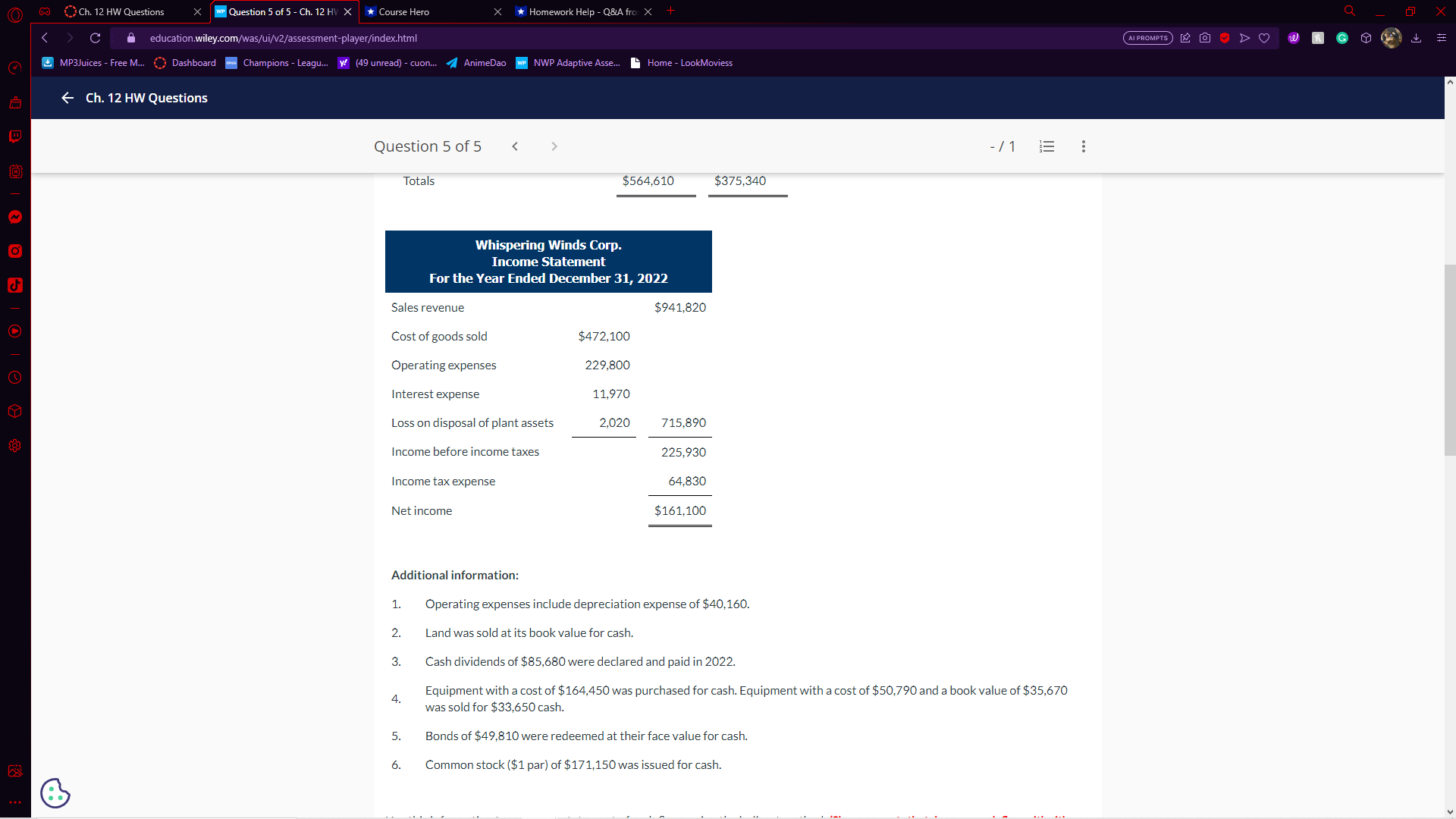The height and width of the screenshot is (819, 1456).
Task: Toggle the ad blocker shield
Action: click(x=1225, y=38)
